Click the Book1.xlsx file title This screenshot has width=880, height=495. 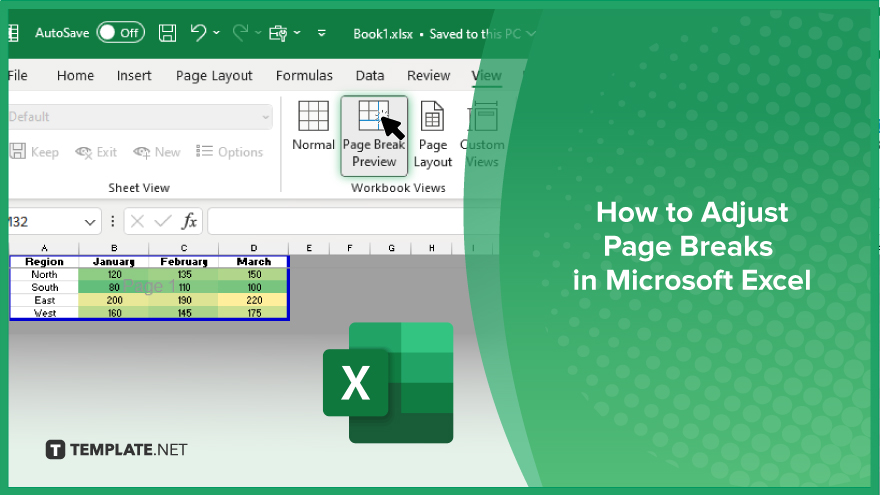[x=383, y=34]
